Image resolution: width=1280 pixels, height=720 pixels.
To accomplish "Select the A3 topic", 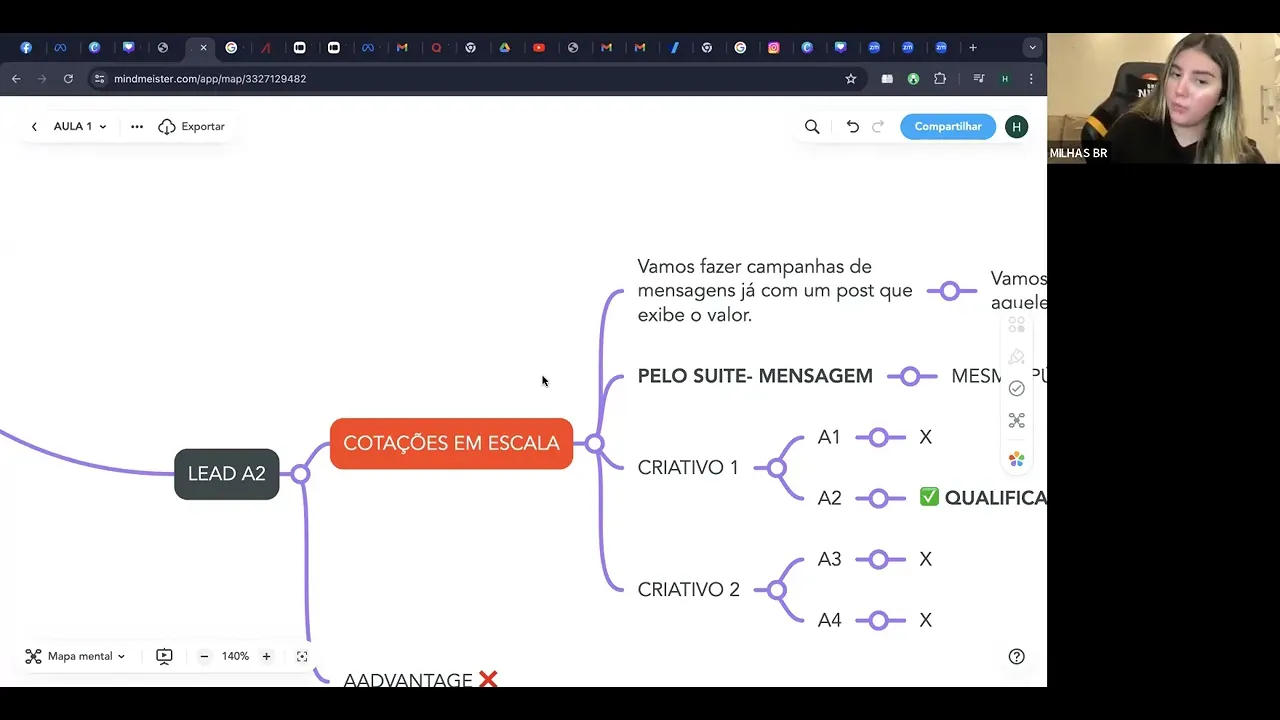I will coord(830,560).
